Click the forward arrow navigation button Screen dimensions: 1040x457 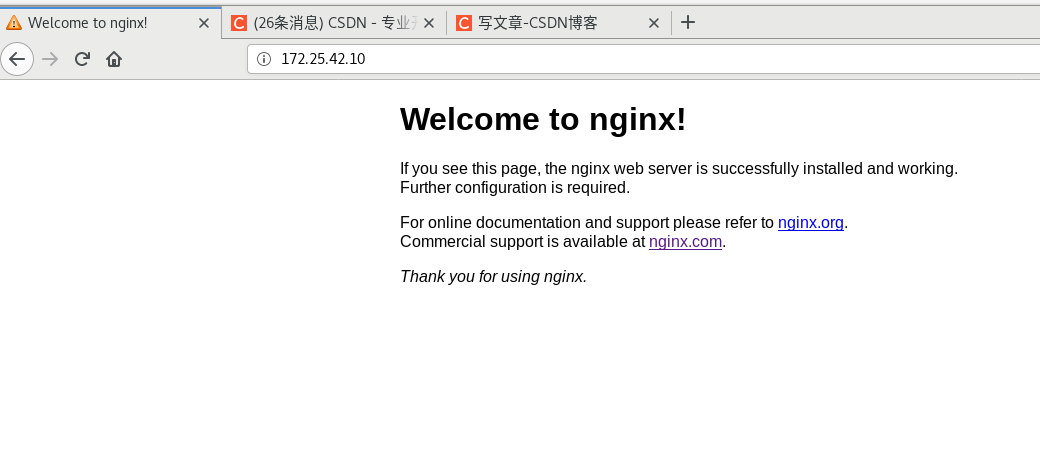coord(50,59)
